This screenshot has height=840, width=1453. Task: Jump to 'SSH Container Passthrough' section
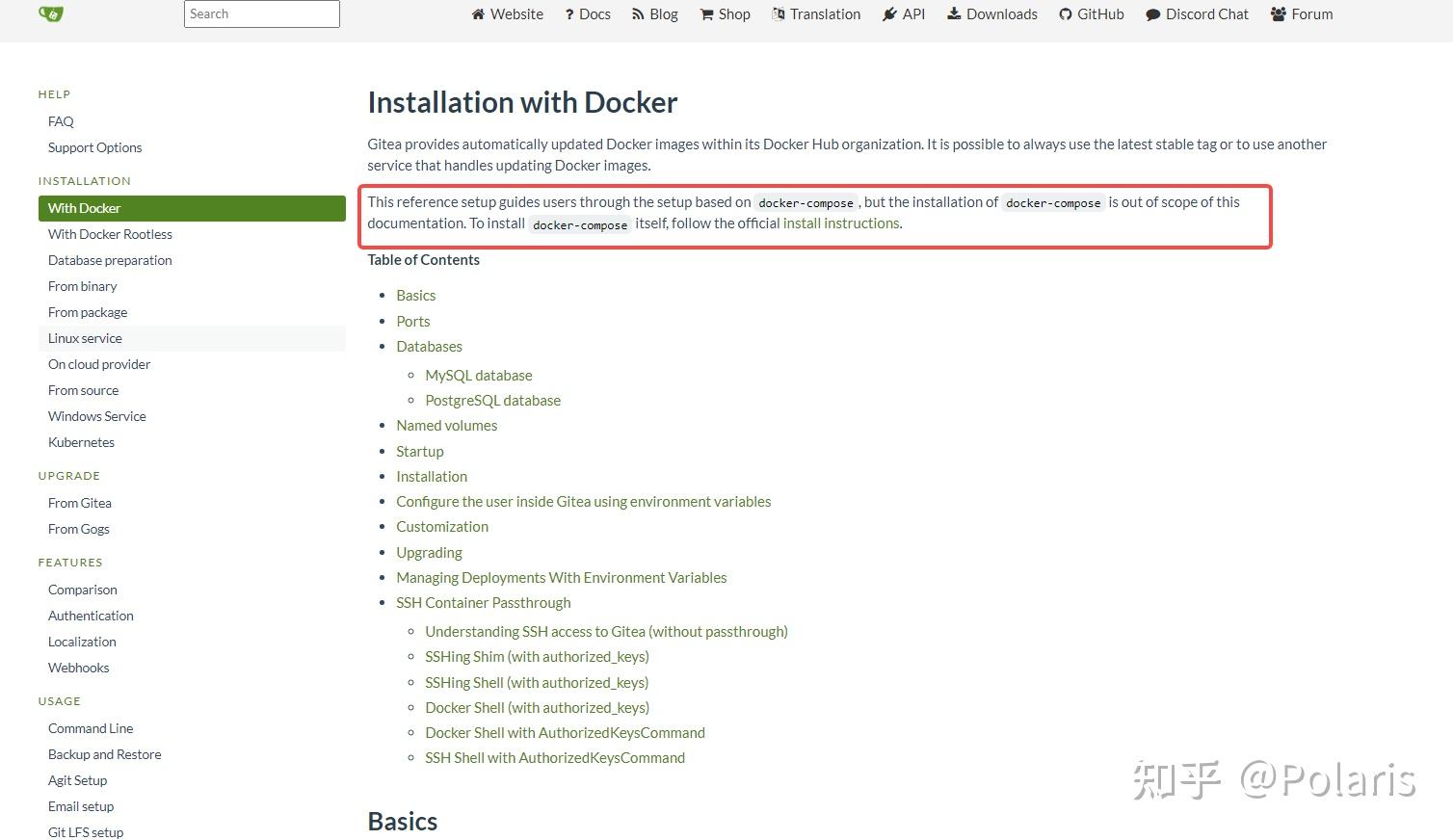coord(483,602)
